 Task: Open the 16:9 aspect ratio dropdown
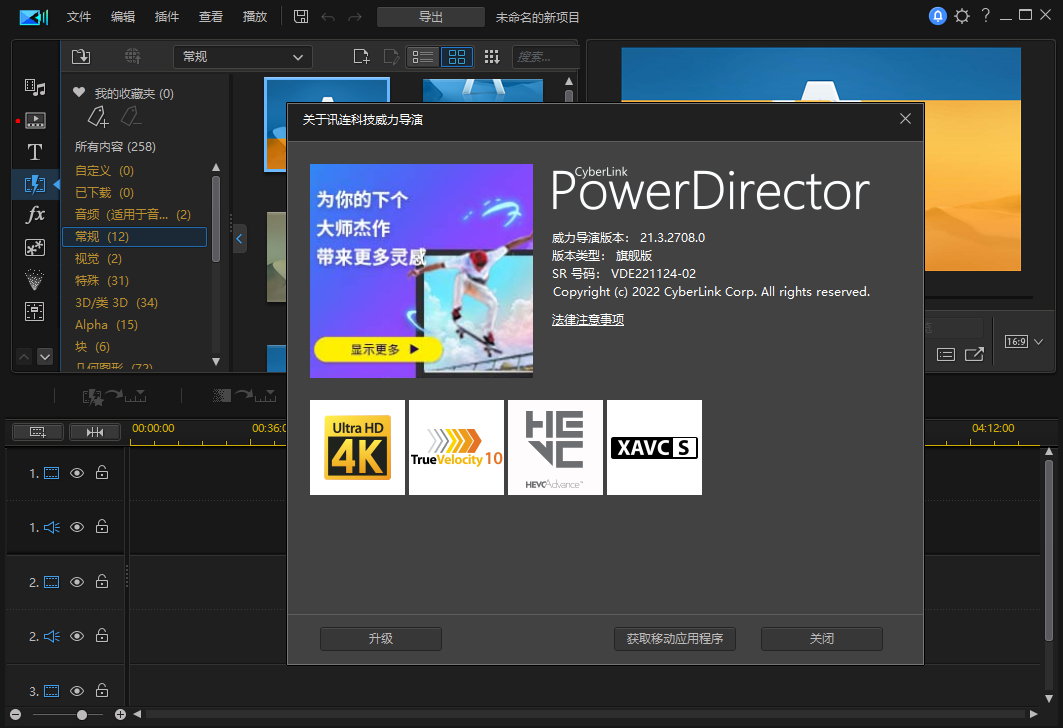click(1024, 342)
